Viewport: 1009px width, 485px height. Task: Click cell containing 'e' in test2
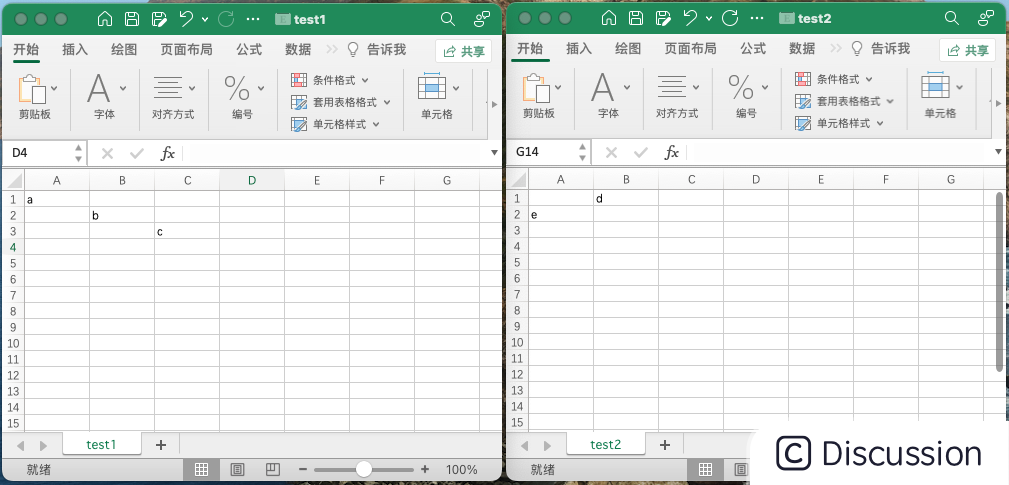coord(561,215)
